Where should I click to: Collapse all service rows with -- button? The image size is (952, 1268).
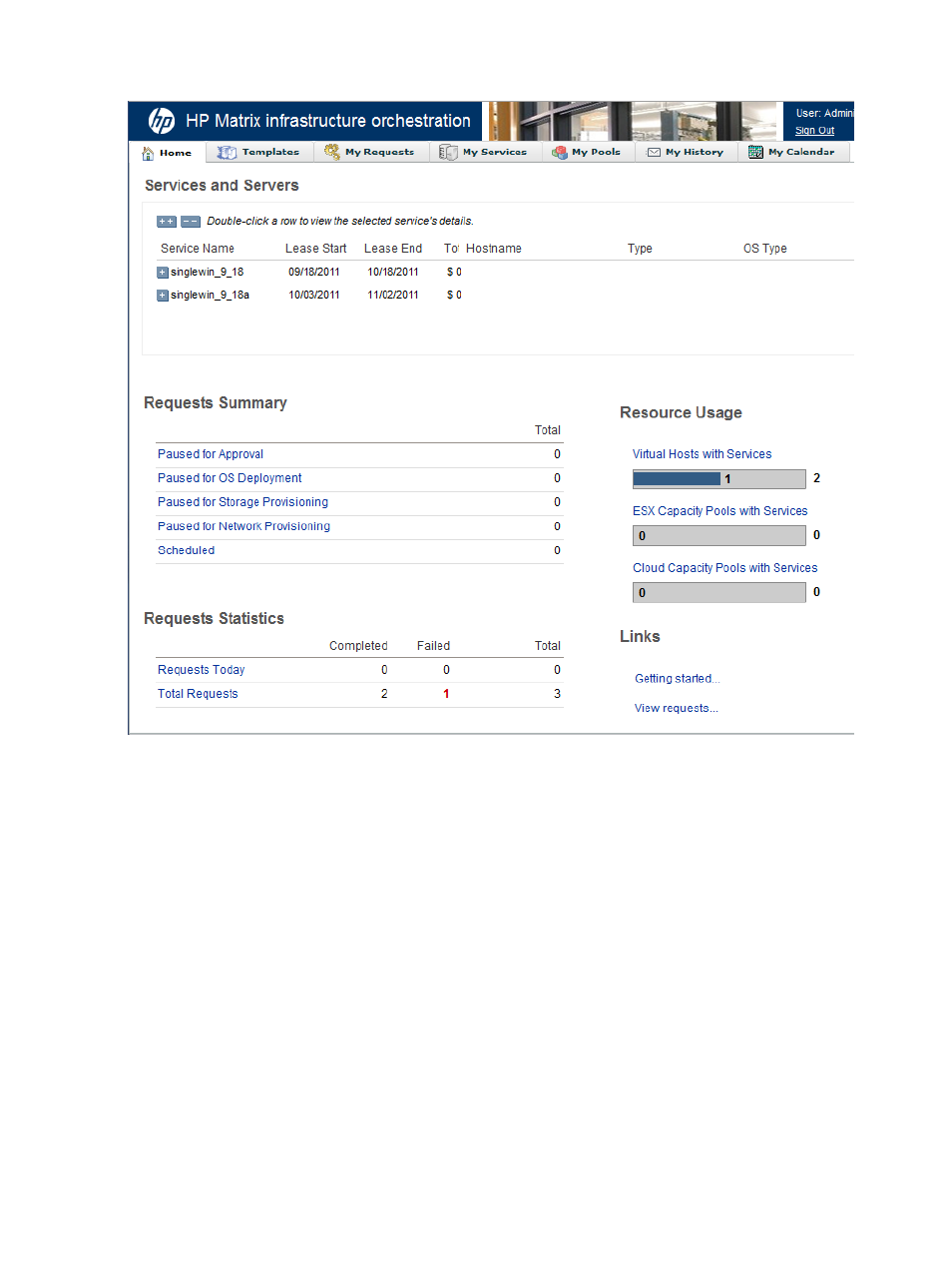pos(191,222)
